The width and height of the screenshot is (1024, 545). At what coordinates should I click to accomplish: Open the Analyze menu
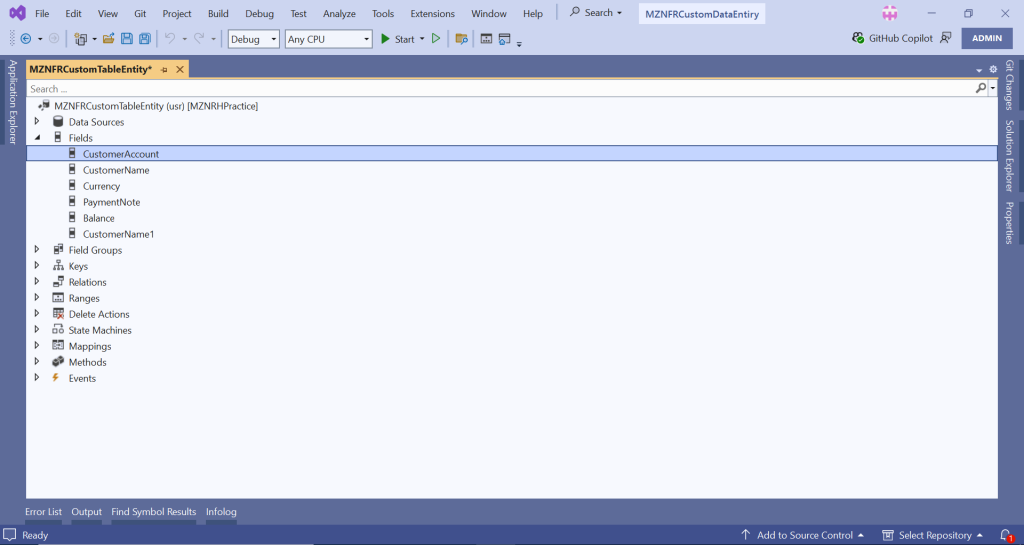click(x=340, y=14)
